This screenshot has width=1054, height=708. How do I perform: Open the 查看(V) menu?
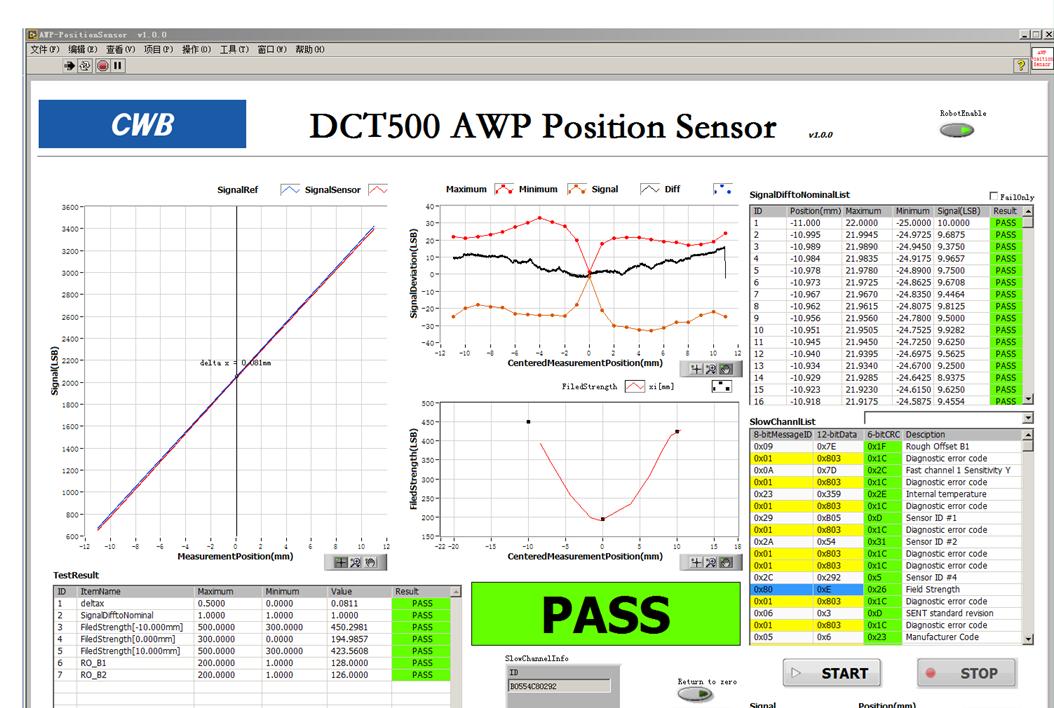click(120, 50)
